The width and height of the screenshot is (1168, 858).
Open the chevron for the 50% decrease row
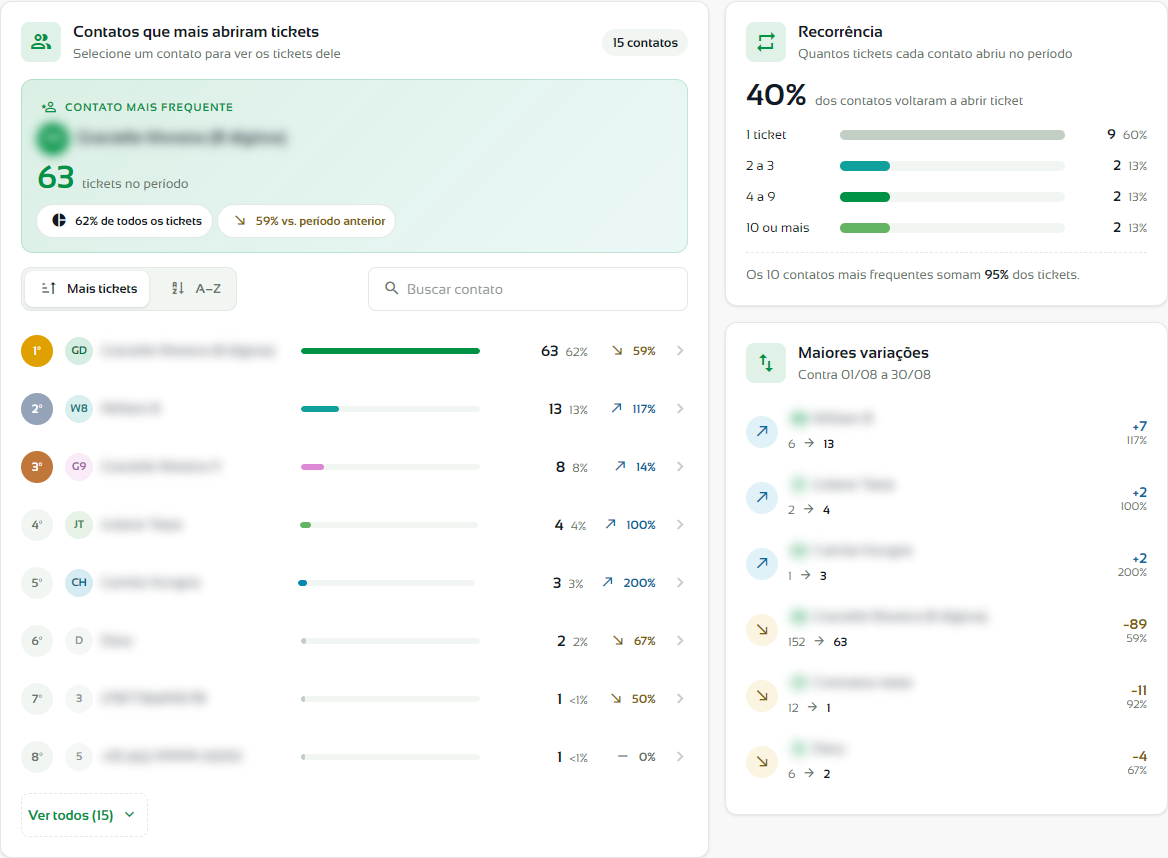tap(680, 699)
